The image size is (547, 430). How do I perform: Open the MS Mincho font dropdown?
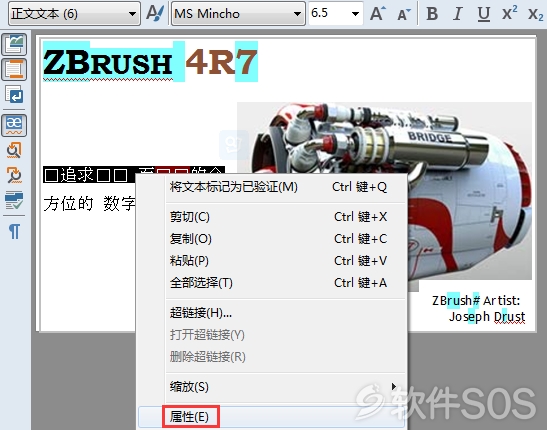point(238,14)
